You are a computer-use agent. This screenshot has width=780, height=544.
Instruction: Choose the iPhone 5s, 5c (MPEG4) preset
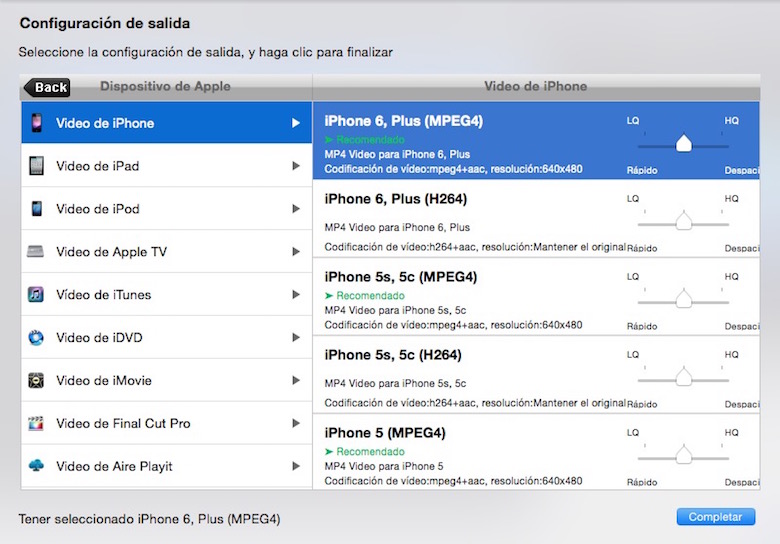[x=536, y=296]
